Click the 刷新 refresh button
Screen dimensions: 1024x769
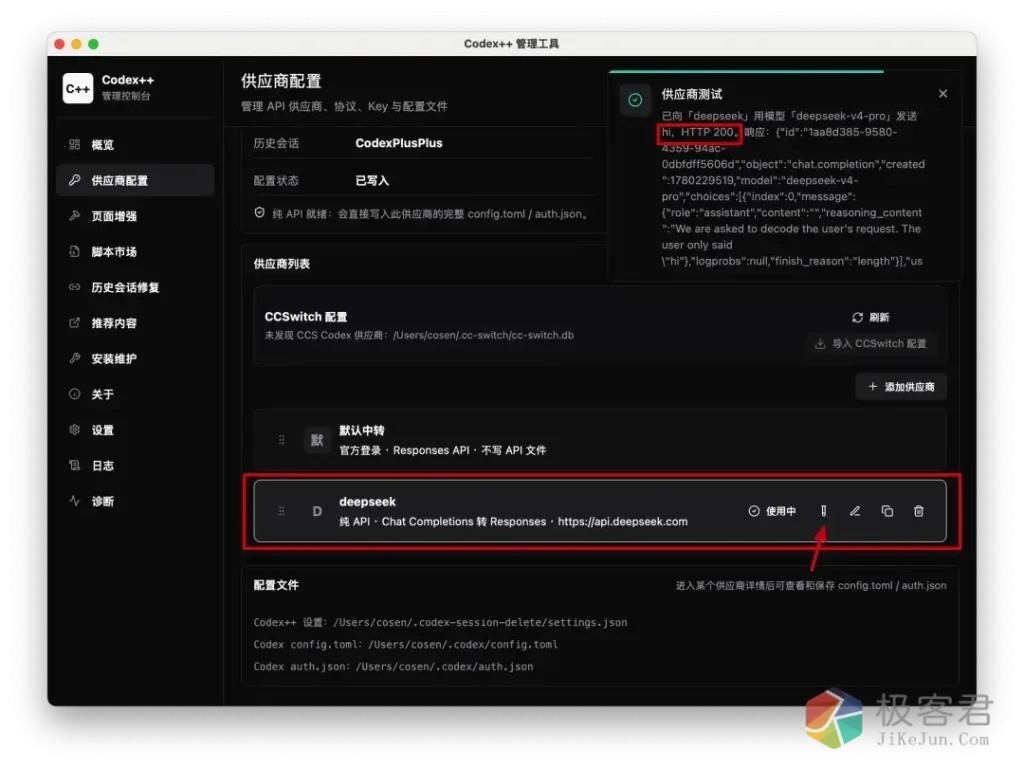pyautogui.click(x=870, y=317)
